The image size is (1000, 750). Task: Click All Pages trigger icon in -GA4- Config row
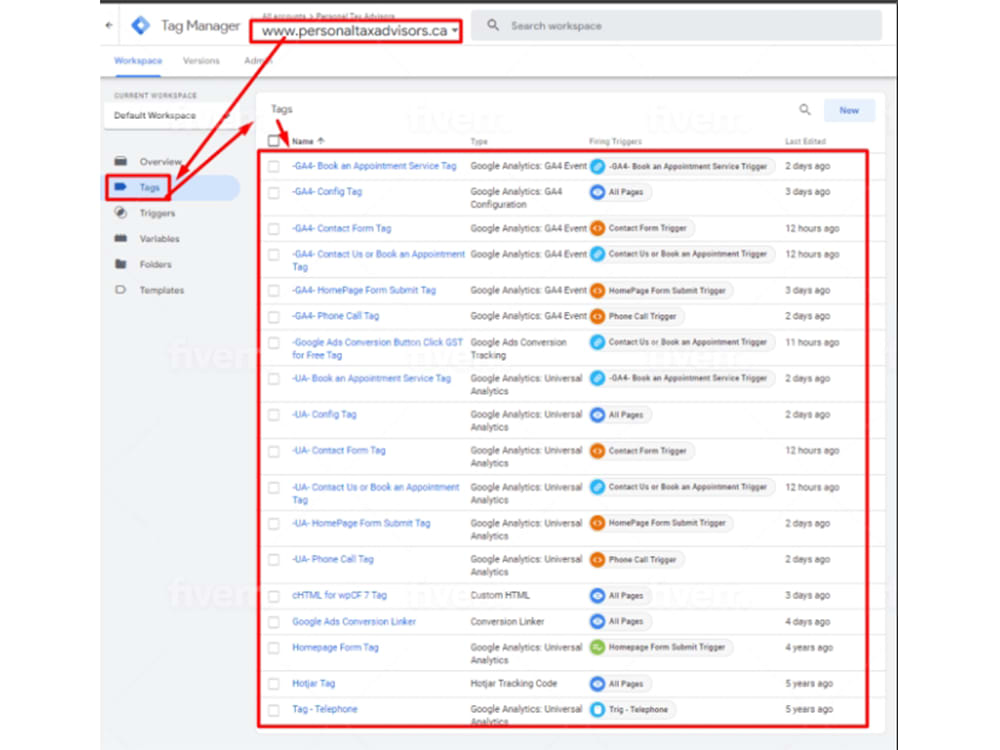click(597, 192)
